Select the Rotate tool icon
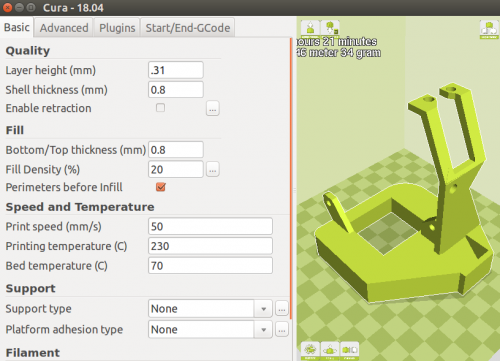500x361 pixels. click(x=310, y=351)
